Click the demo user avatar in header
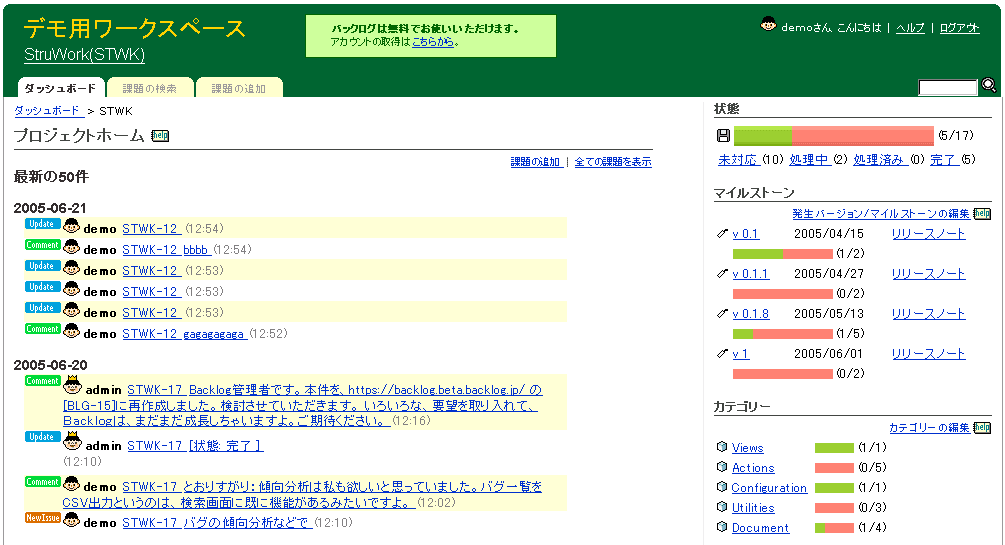Image resolution: width=1005 pixels, height=545 pixels. click(768, 25)
